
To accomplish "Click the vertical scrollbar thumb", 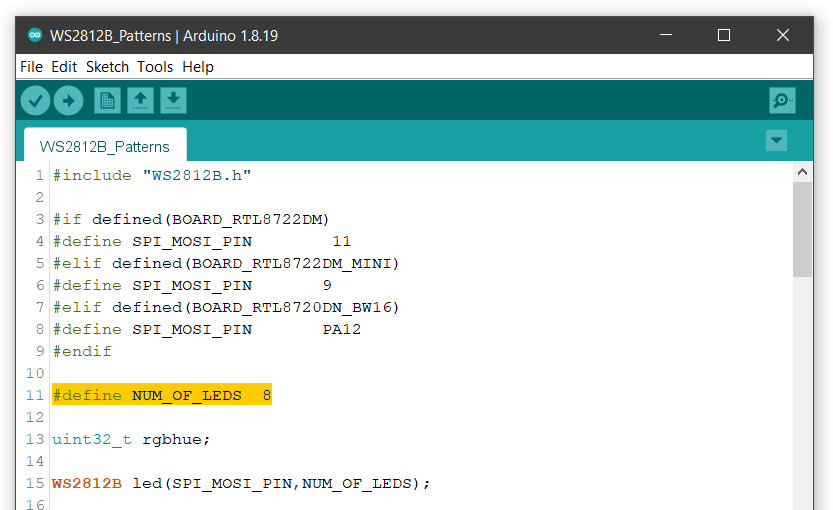I will (x=802, y=230).
